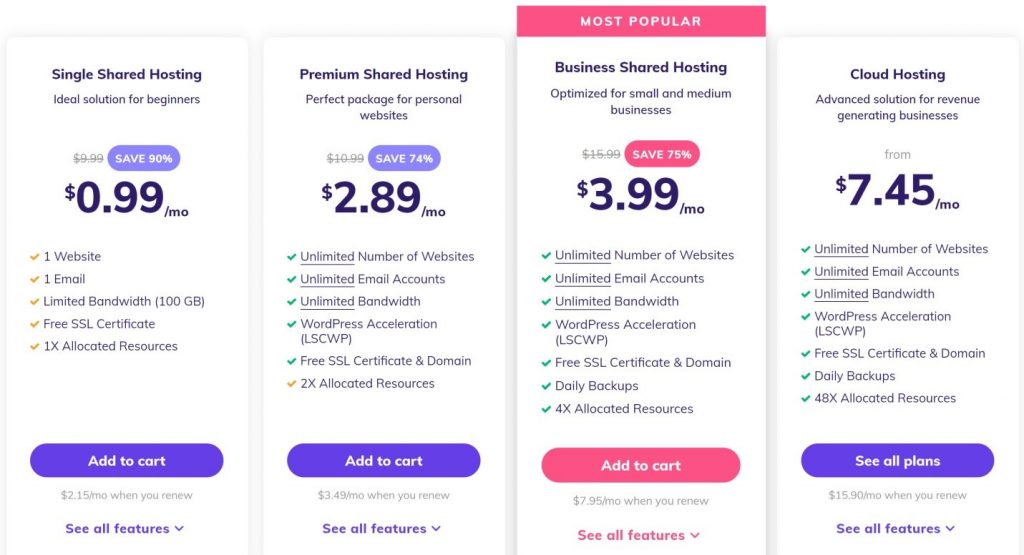
Task: Click checkmark next to Limited Bandwidth (100 GB)
Action: 35,302
